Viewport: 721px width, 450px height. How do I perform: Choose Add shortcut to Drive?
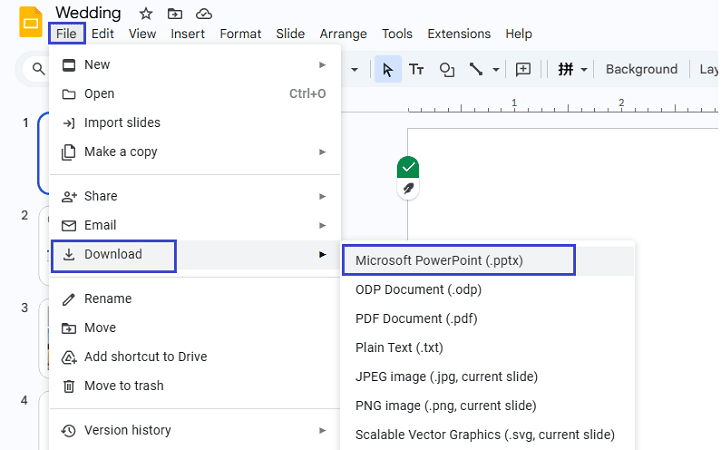(195, 357)
